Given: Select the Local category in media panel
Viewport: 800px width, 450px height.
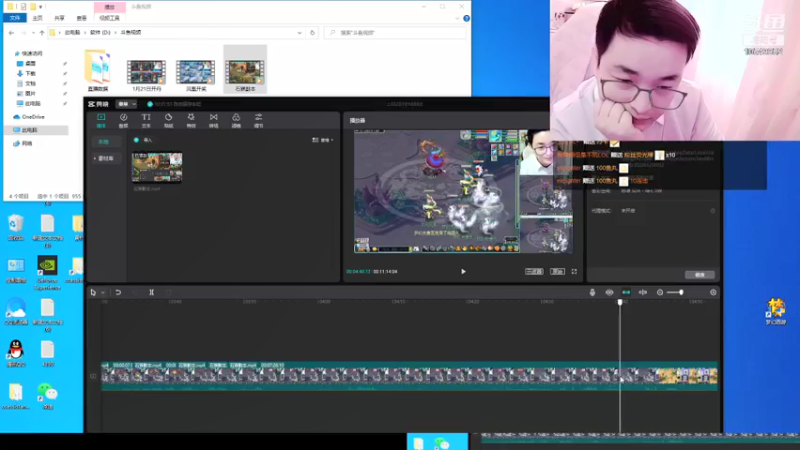Looking at the screenshot, I should (106, 141).
